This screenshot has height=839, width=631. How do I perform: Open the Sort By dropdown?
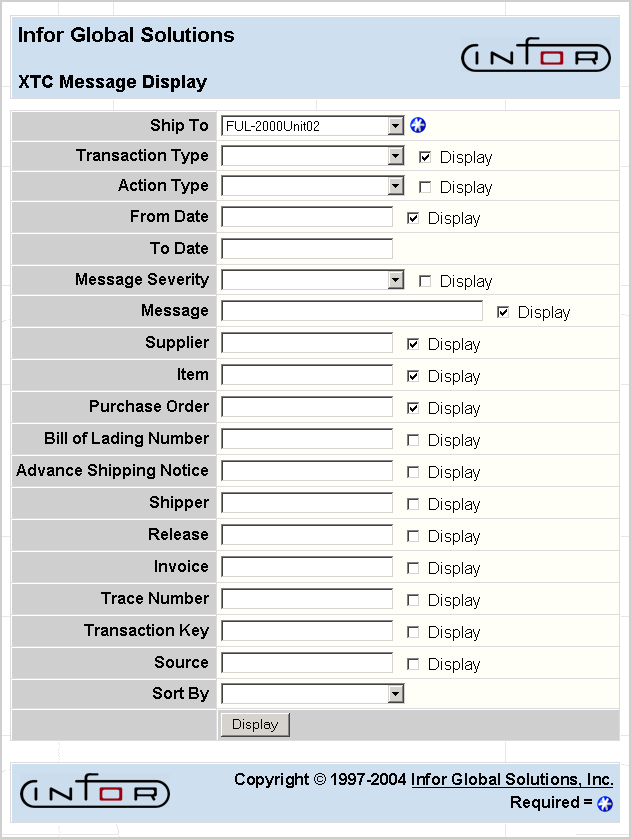395,693
